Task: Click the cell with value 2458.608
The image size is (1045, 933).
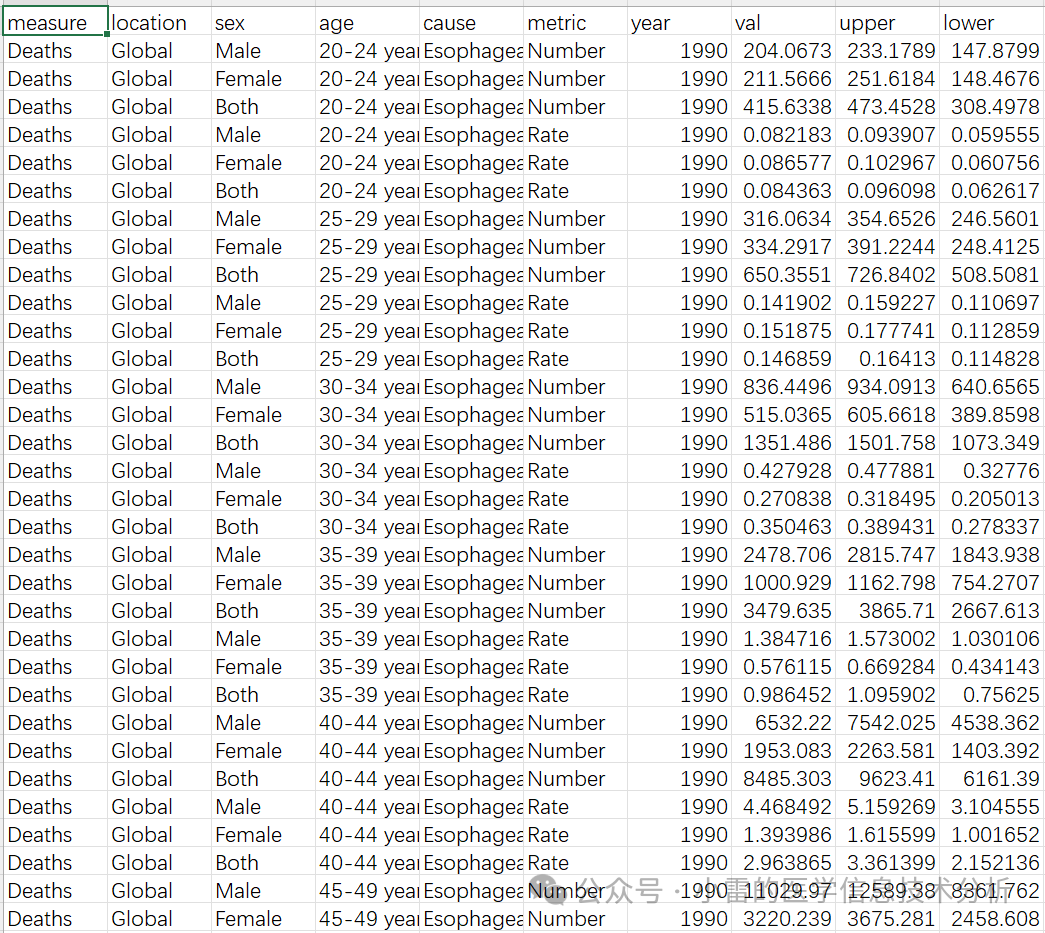Action: [x=991, y=918]
